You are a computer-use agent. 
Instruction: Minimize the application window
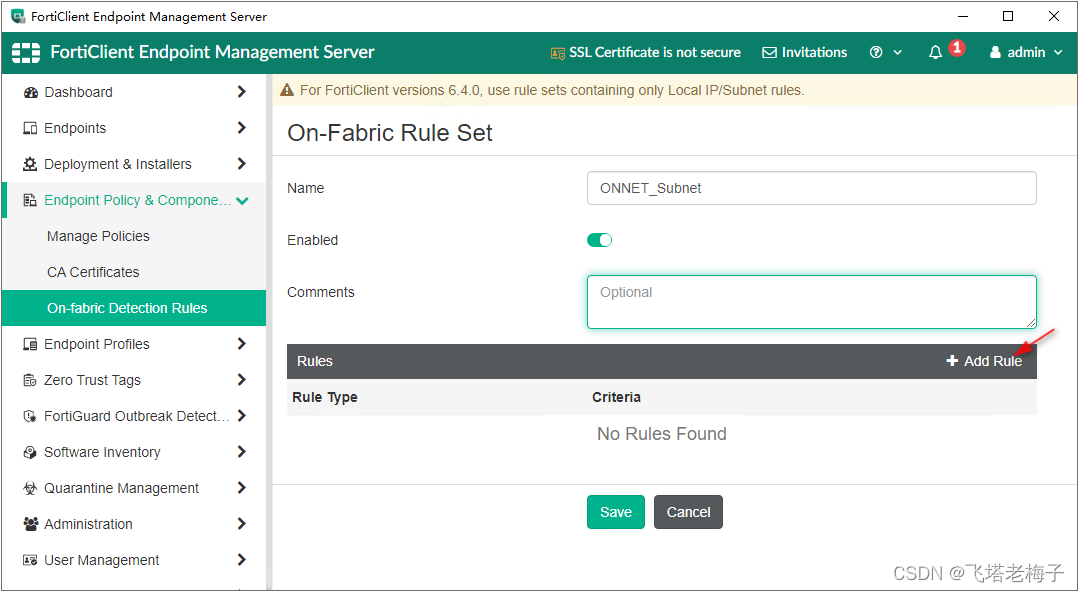pyautogui.click(x=962, y=16)
